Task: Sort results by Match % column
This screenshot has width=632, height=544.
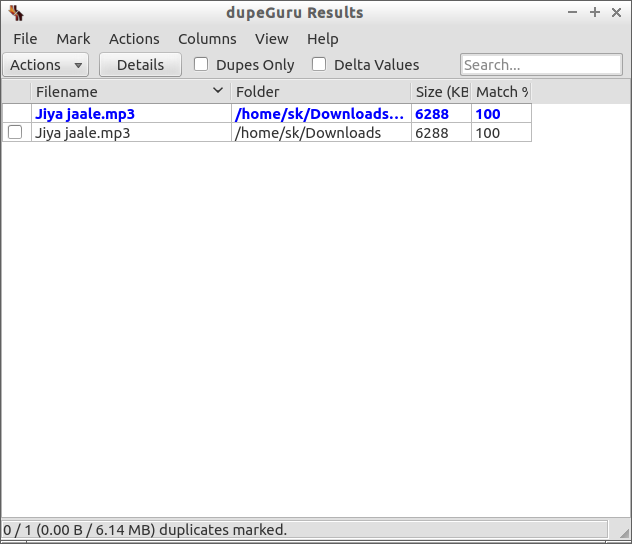Action: pyautogui.click(x=500, y=92)
